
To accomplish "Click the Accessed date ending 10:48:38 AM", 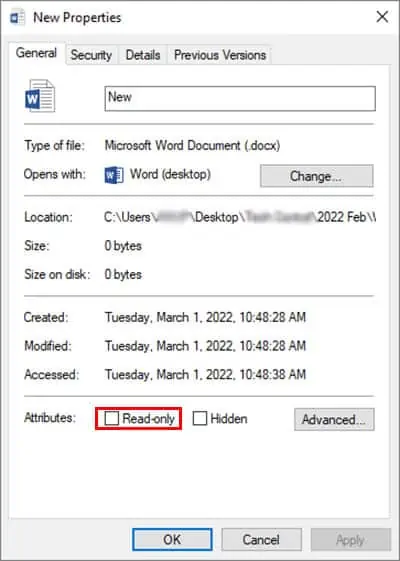I will coord(205,375).
